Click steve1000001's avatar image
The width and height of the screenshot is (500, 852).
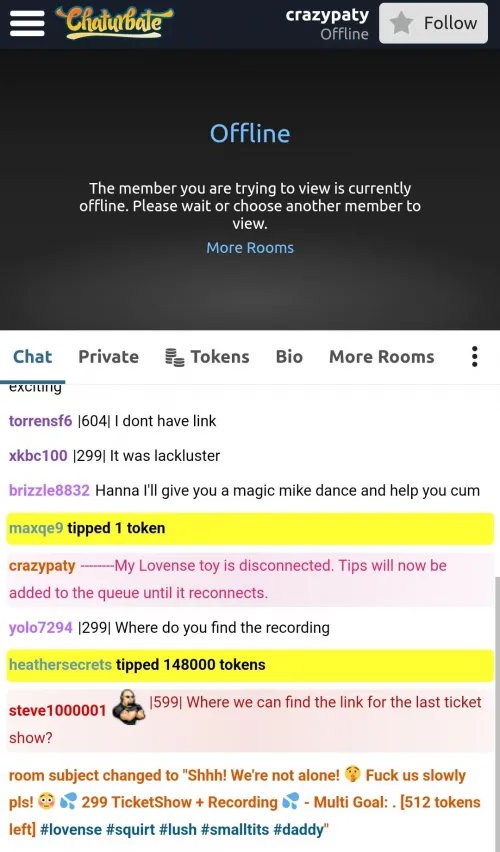pyautogui.click(x=128, y=707)
